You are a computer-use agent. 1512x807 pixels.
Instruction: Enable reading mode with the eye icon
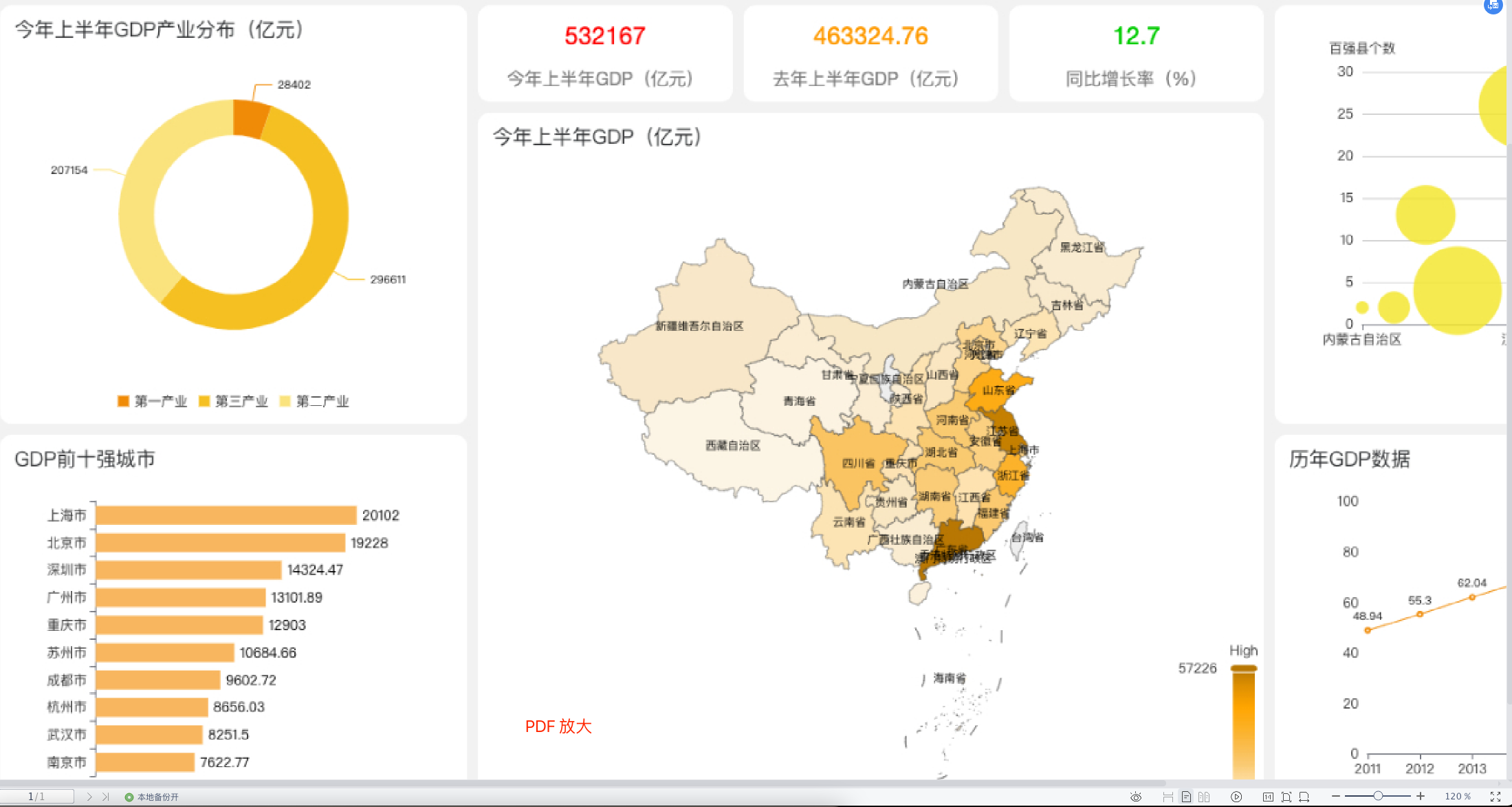[1137, 796]
